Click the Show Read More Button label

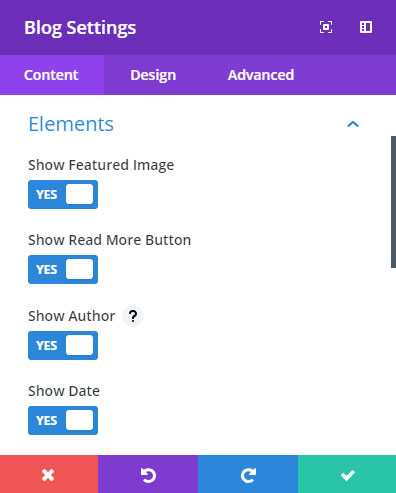coord(110,240)
